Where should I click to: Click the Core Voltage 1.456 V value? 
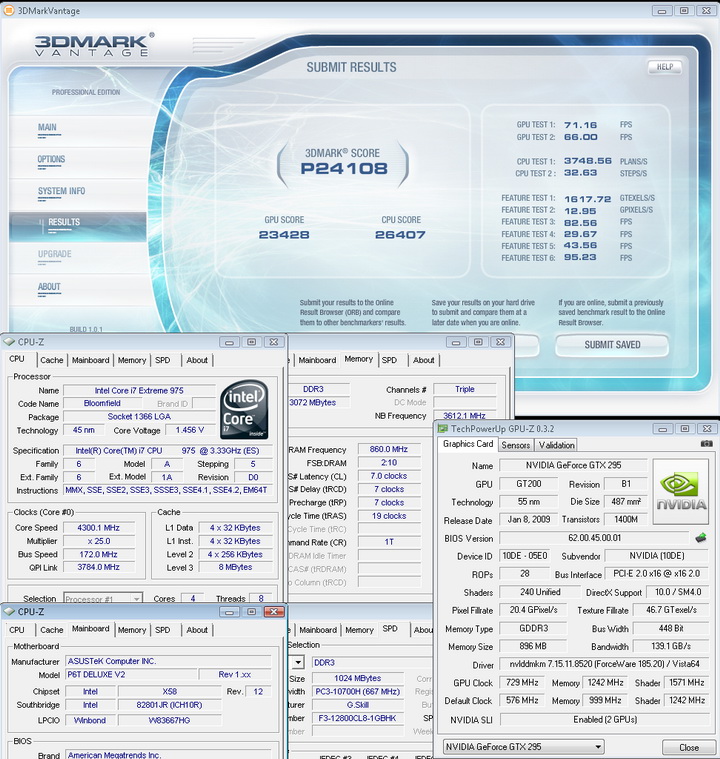click(x=190, y=430)
